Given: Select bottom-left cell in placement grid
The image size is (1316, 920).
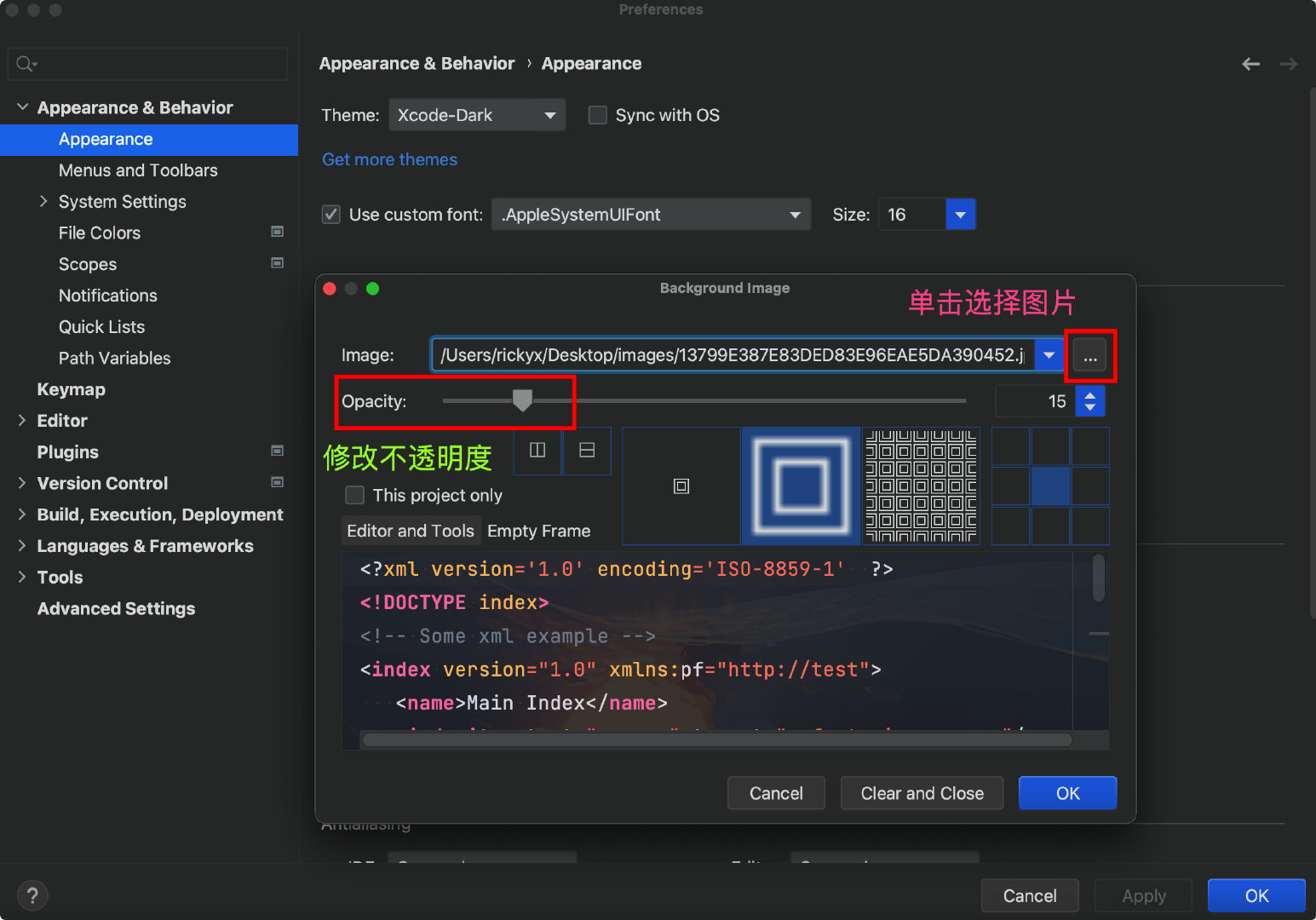Looking at the screenshot, I should tap(1011, 526).
